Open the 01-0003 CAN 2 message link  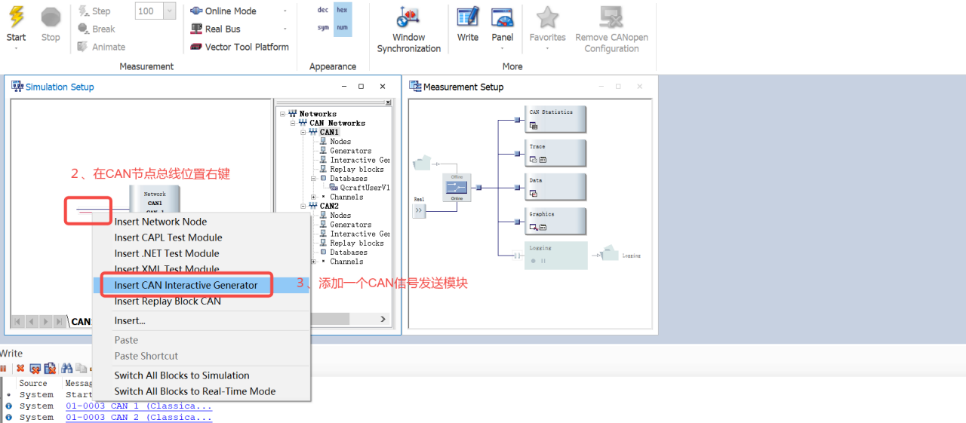click(x=139, y=417)
